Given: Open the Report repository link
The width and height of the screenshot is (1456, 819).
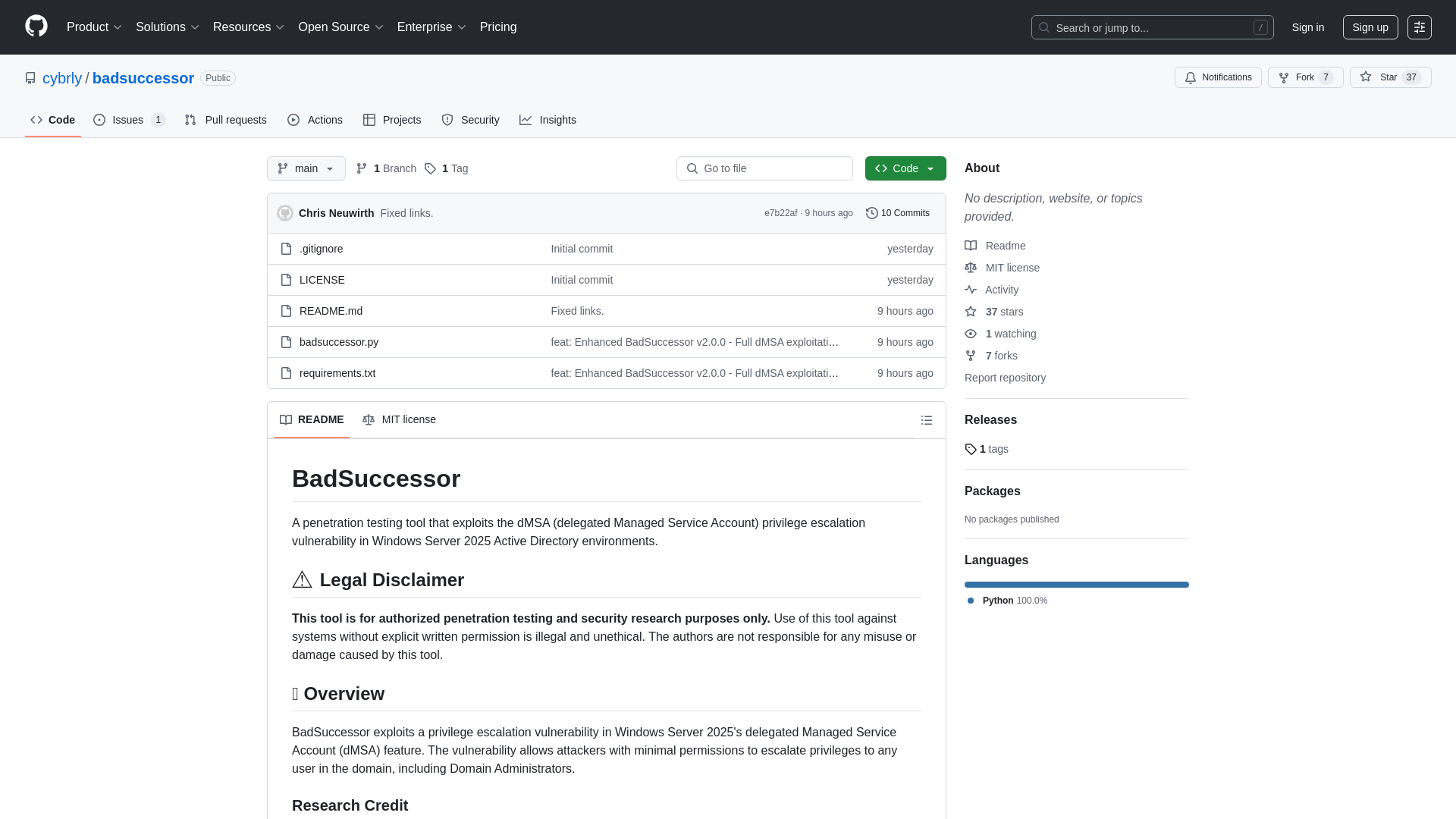Looking at the screenshot, I should point(1005,378).
